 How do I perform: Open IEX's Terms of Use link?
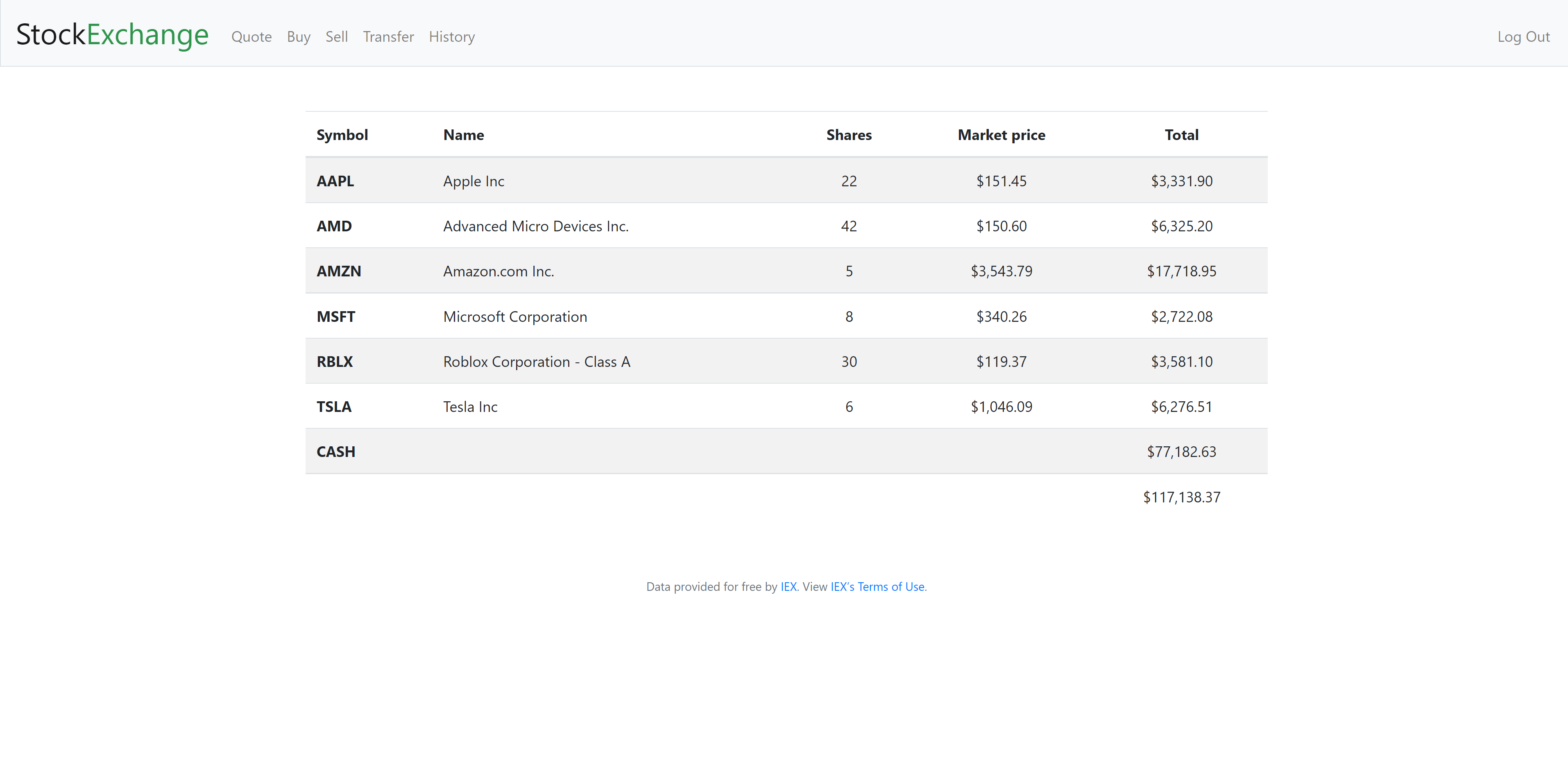(x=877, y=587)
